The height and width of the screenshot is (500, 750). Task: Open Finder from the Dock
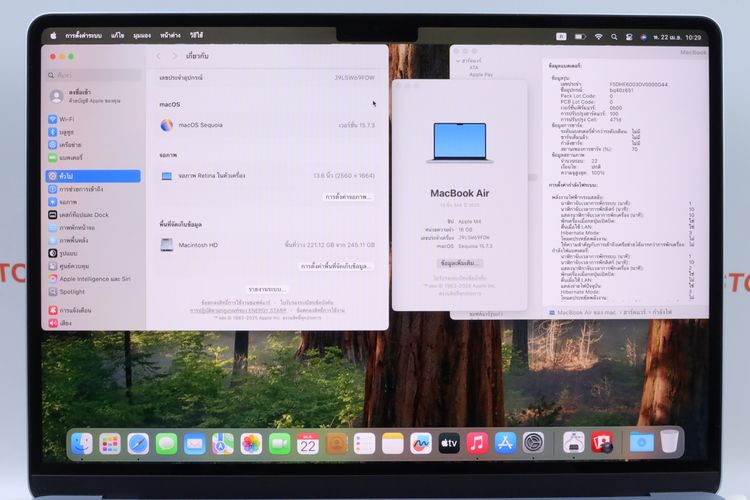[82, 444]
